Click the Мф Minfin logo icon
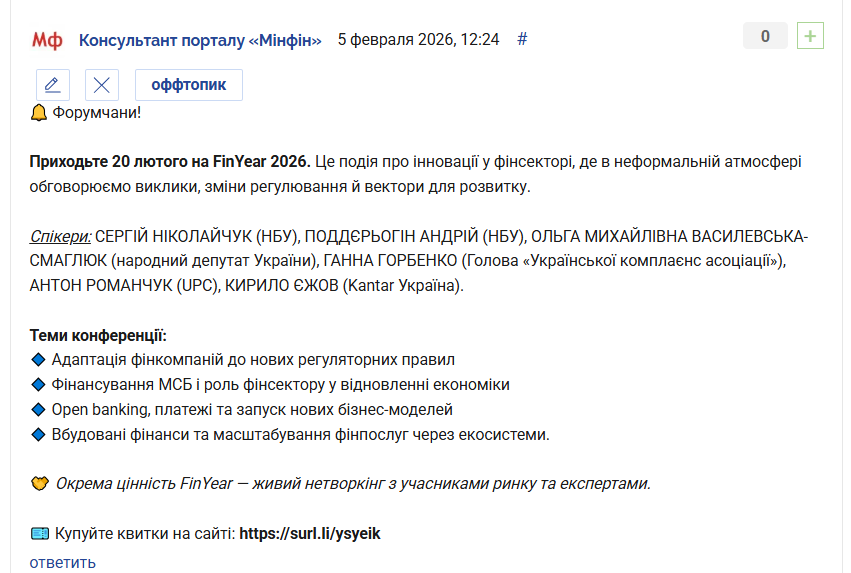Screen dimensions: 851x573 coord(46,40)
